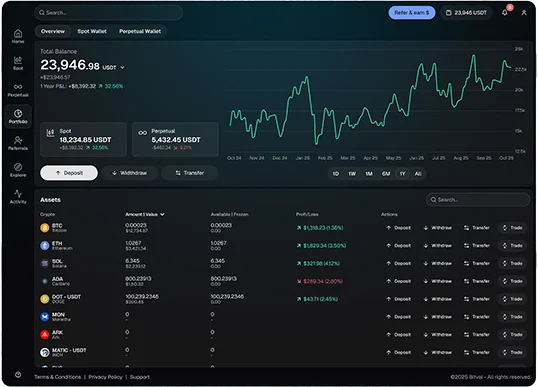Open the Spot section icon
The image size is (538, 387).
pos(18,63)
